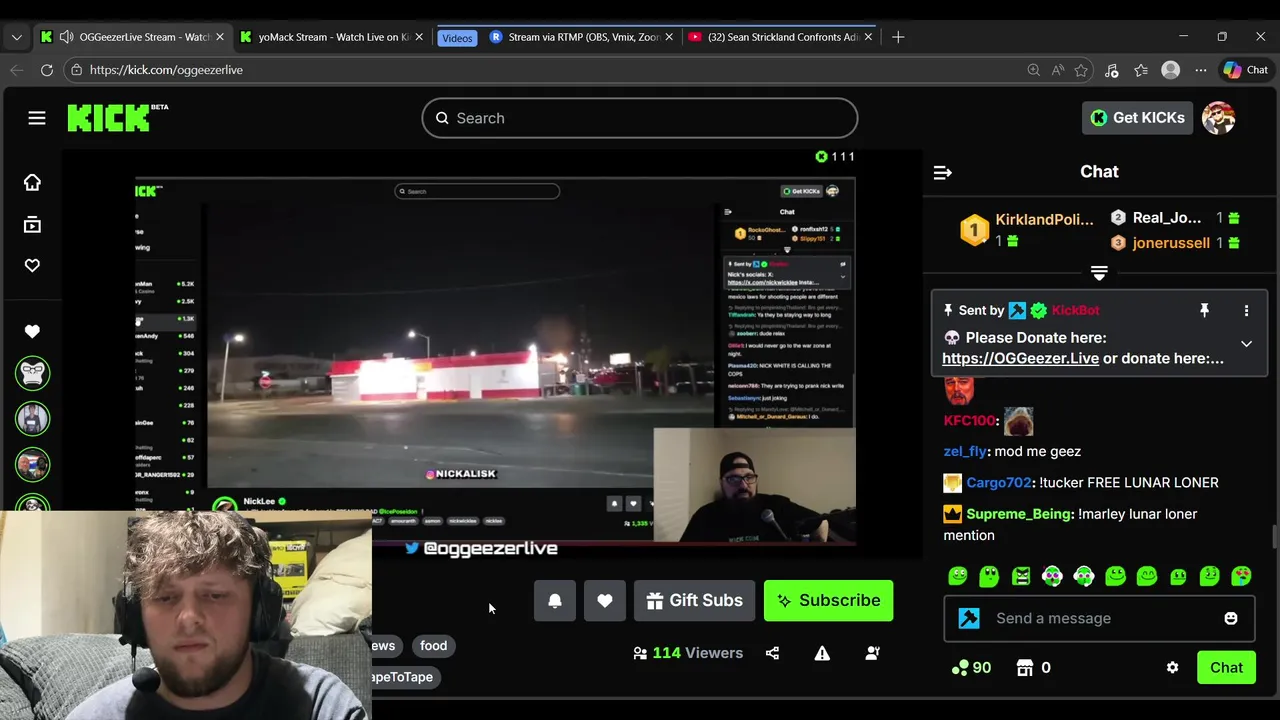1280x720 pixels.
Task: Click the zel_fly username in chat
Action: pos(965,452)
